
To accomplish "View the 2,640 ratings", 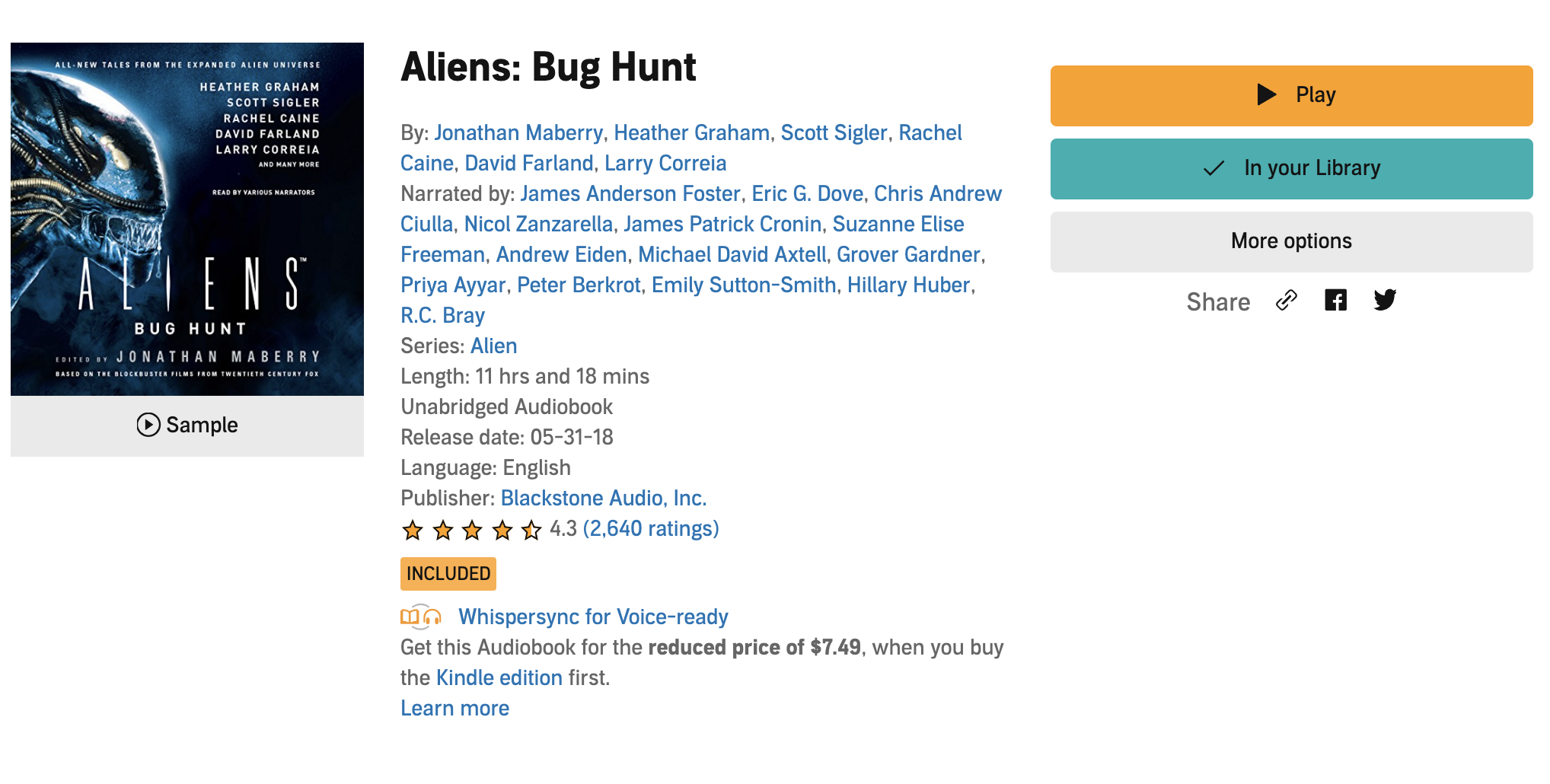I will tap(651, 529).
